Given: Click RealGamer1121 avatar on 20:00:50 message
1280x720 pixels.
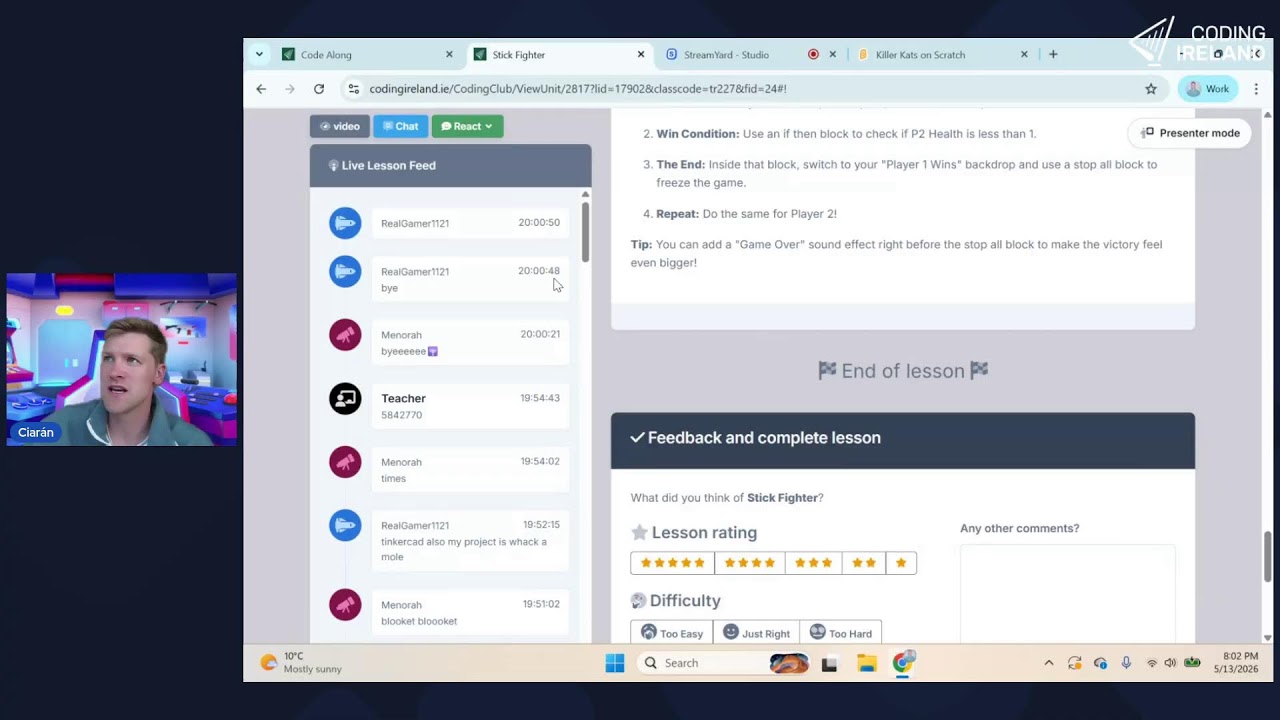Looking at the screenshot, I should (x=345, y=223).
